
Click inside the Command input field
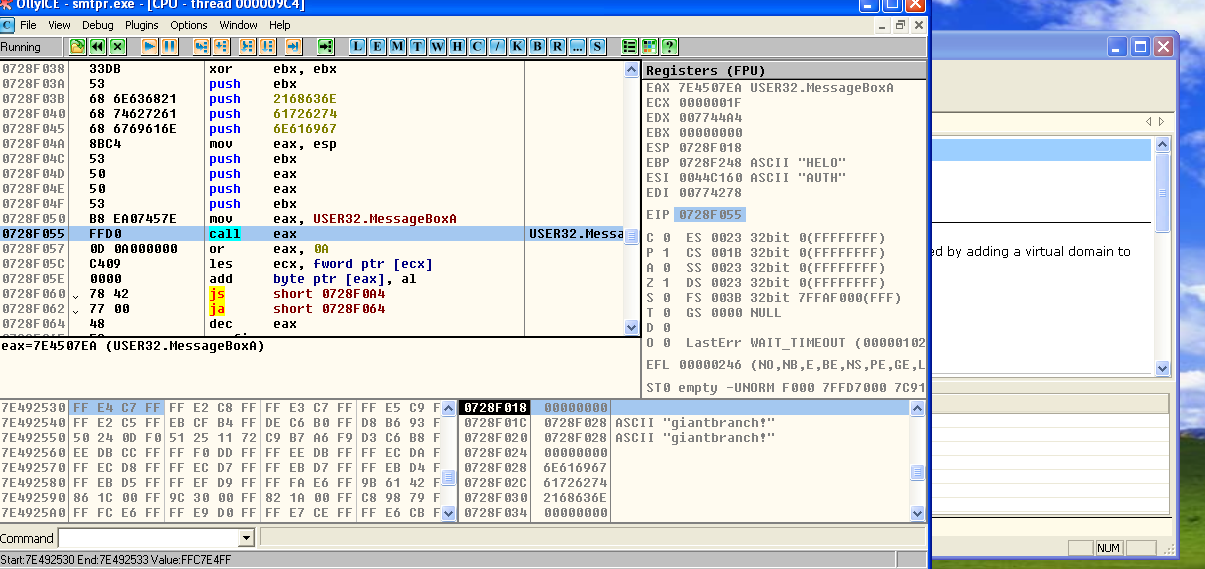[x=148, y=538]
